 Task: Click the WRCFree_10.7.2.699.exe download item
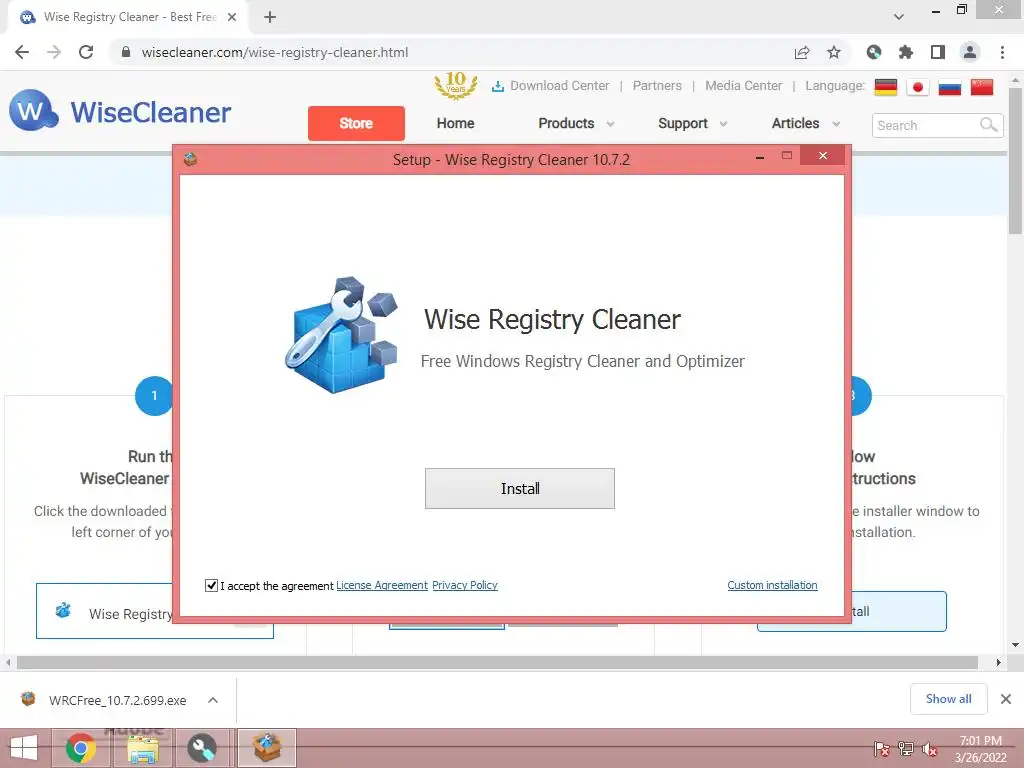pyautogui.click(x=116, y=700)
